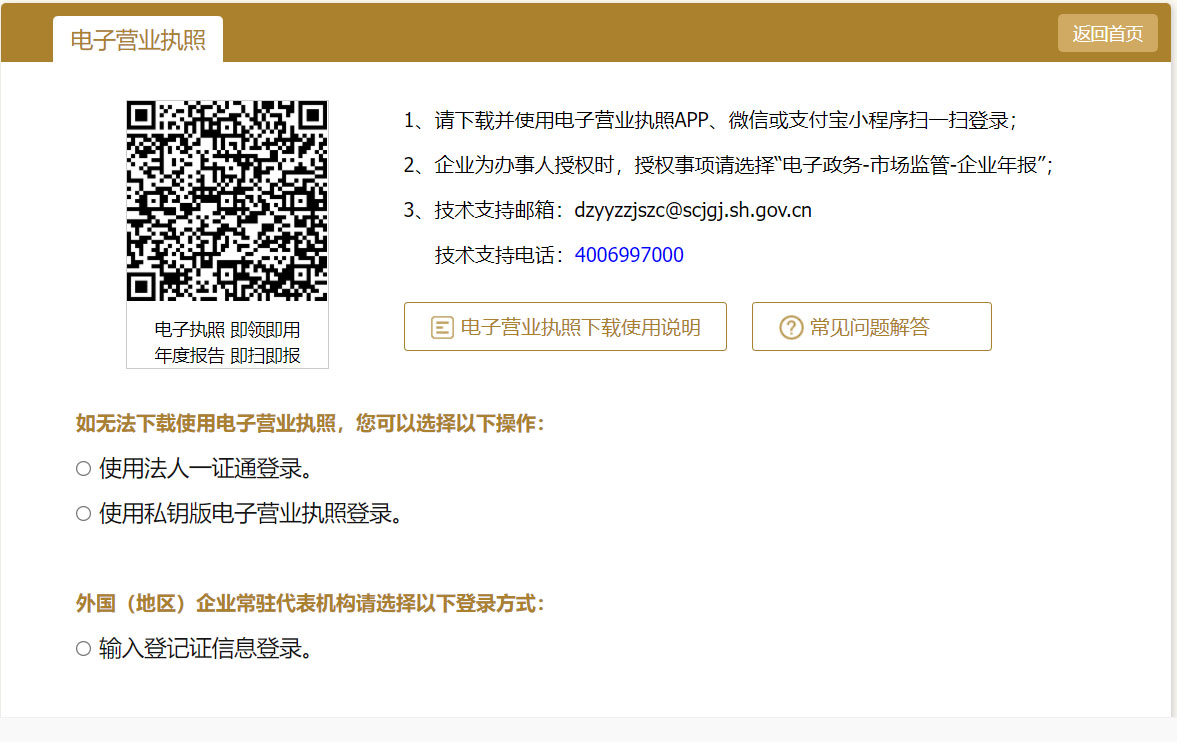1177x742 pixels.
Task: Click instruction line 2 about 企业年报 authorization
Action: [x=728, y=165]
